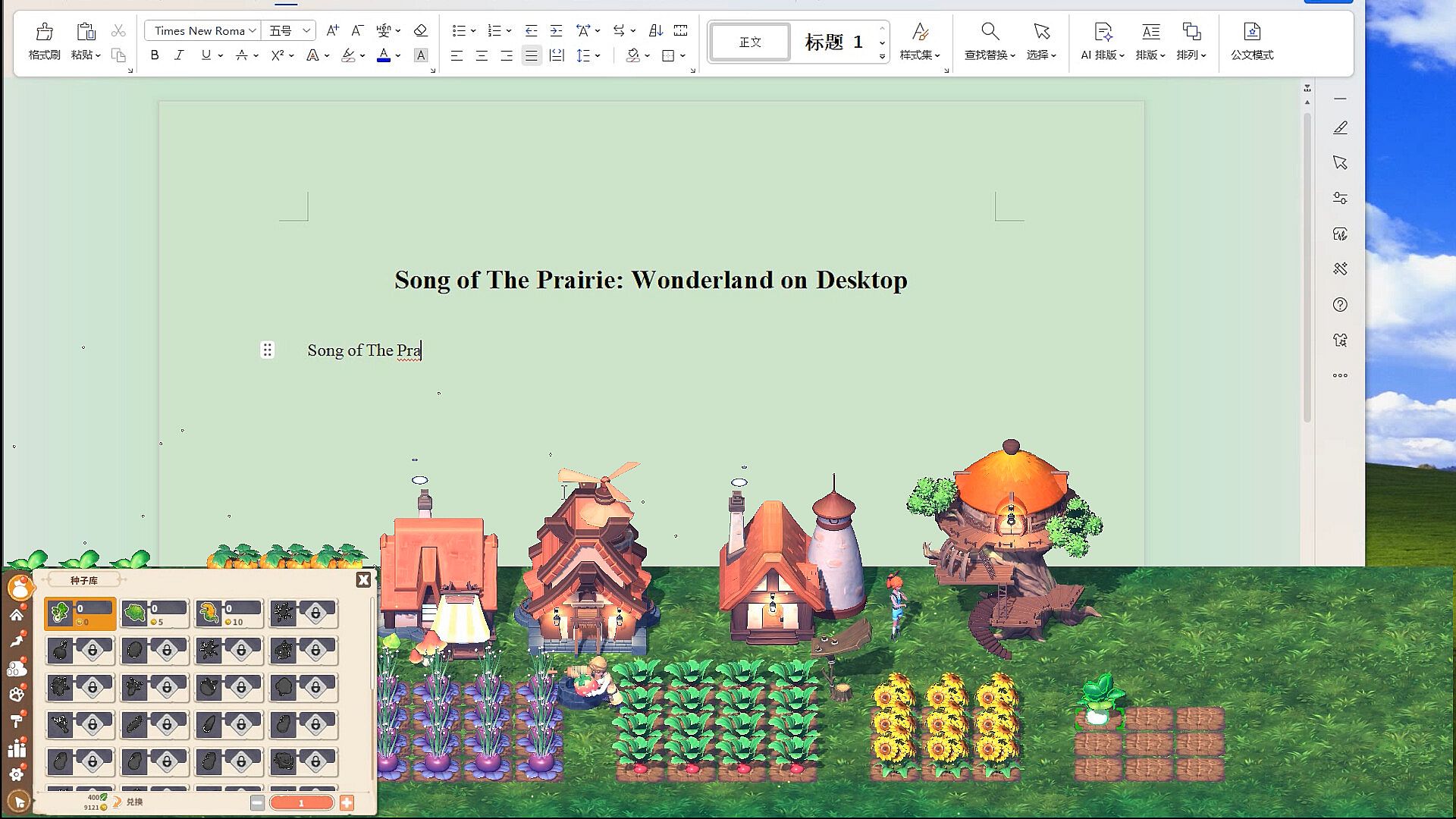
Task: Click the font color red A swatch
Action: (x=384, y=55)
